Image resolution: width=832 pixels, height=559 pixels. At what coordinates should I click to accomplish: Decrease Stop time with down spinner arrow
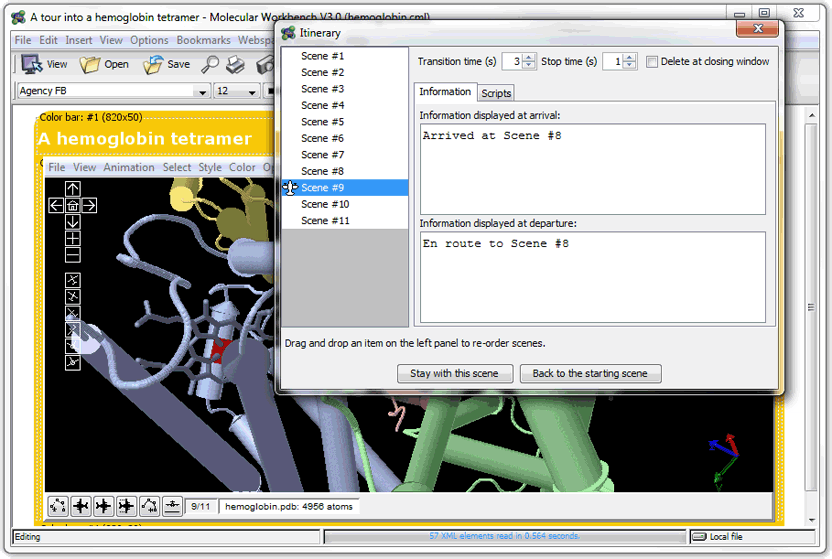click(x=629, y=65)
